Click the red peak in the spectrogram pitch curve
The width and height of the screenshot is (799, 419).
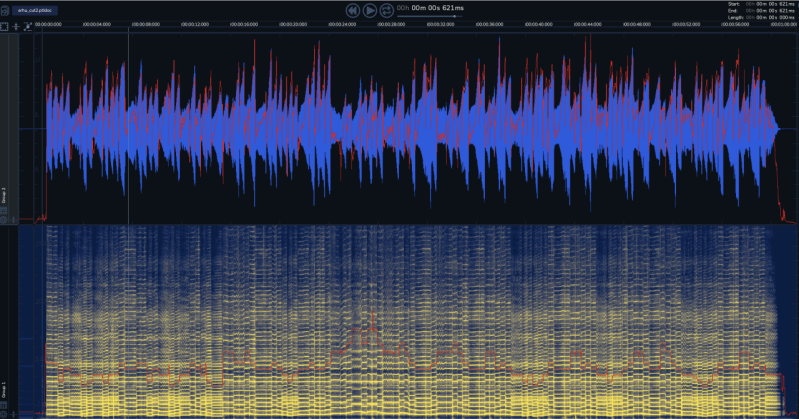click(x=373, y=314)
